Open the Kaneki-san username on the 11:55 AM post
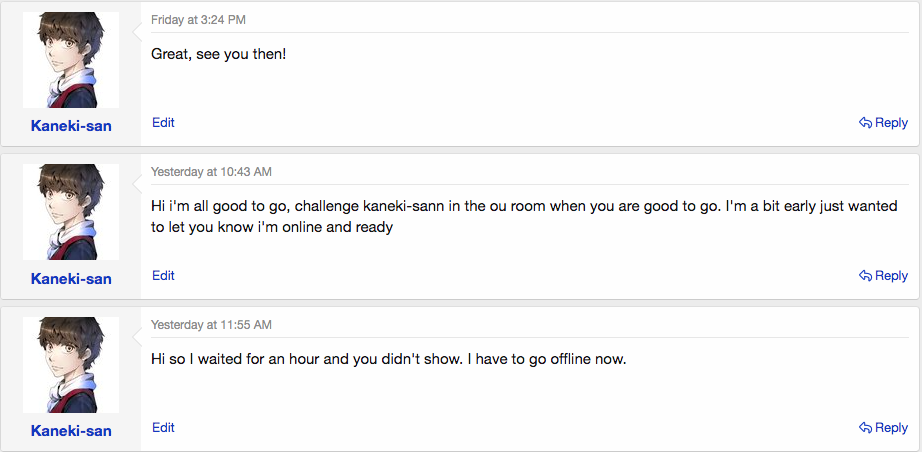The height and width of the screenshot is (452, 922). pyautogui.click(x=71, y=431)
